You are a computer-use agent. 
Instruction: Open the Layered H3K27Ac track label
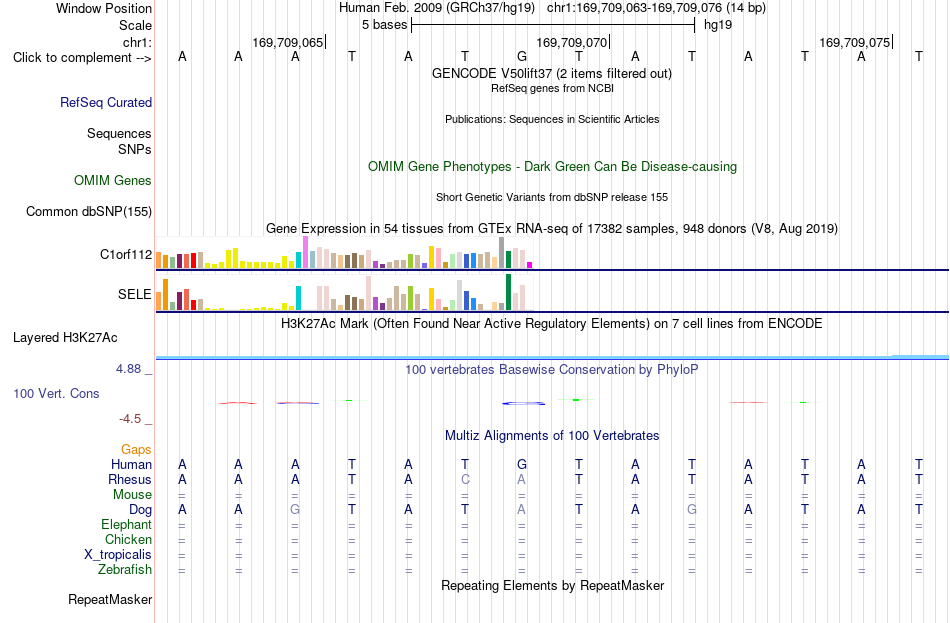(65, 338)
